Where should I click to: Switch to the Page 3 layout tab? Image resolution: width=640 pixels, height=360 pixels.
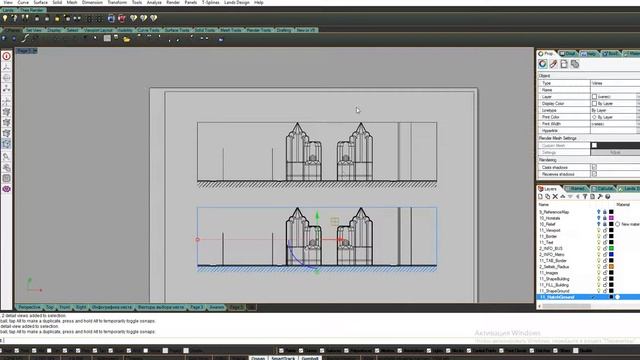tap(197, 307)
